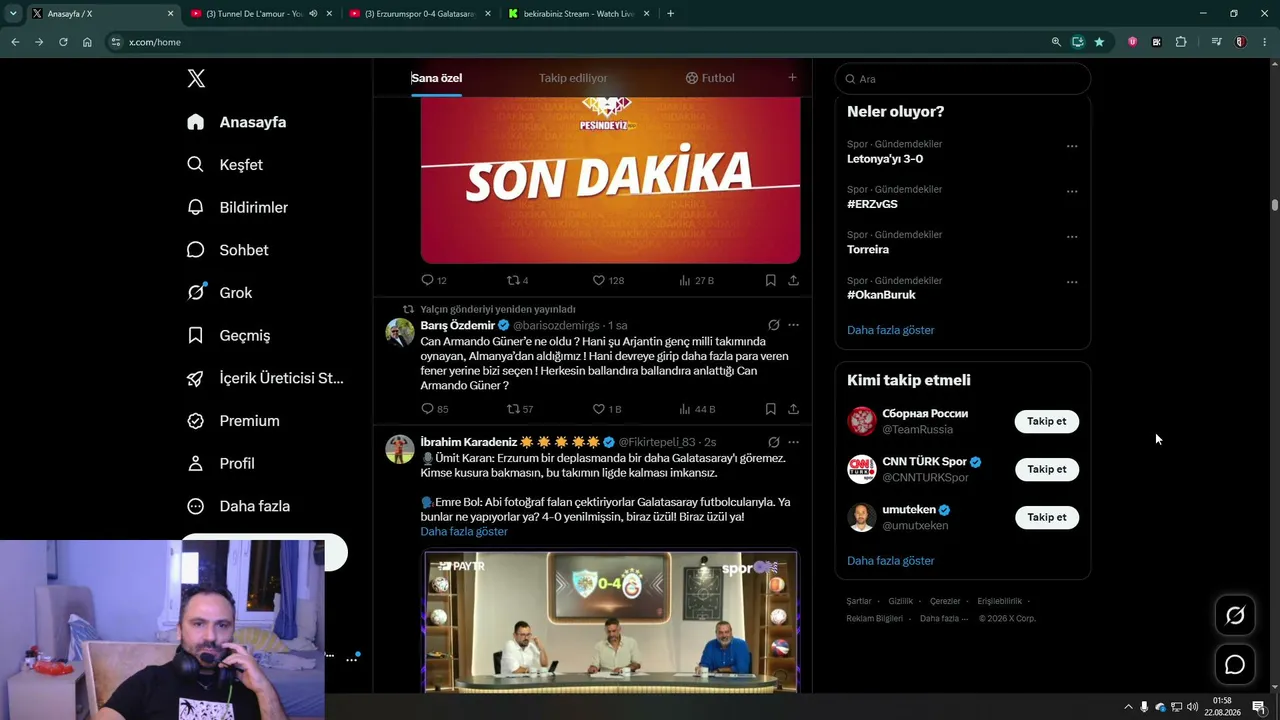1280x720 pixels.
Task: Open Chrome's media controls icon
Action: coord(1216,42)
